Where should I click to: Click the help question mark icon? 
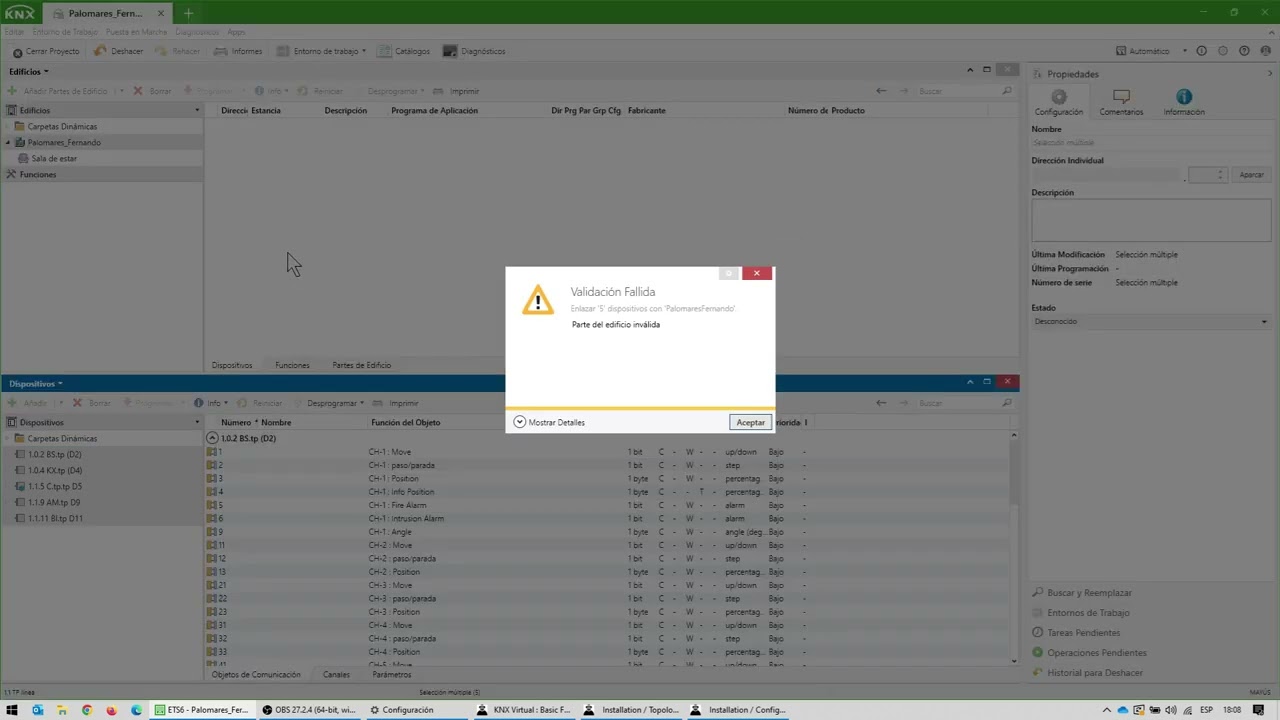1244,51
